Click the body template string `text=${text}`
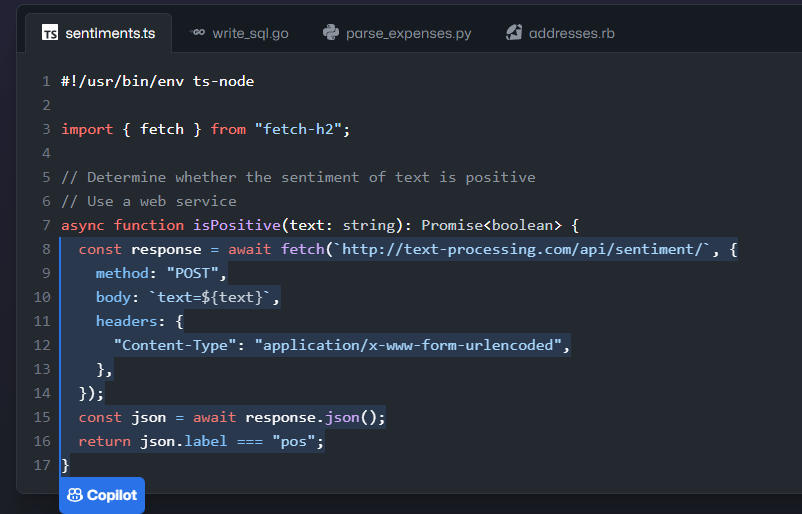This screenshot has width=802, height=514. pyautogui.click(x=210, y=298)
